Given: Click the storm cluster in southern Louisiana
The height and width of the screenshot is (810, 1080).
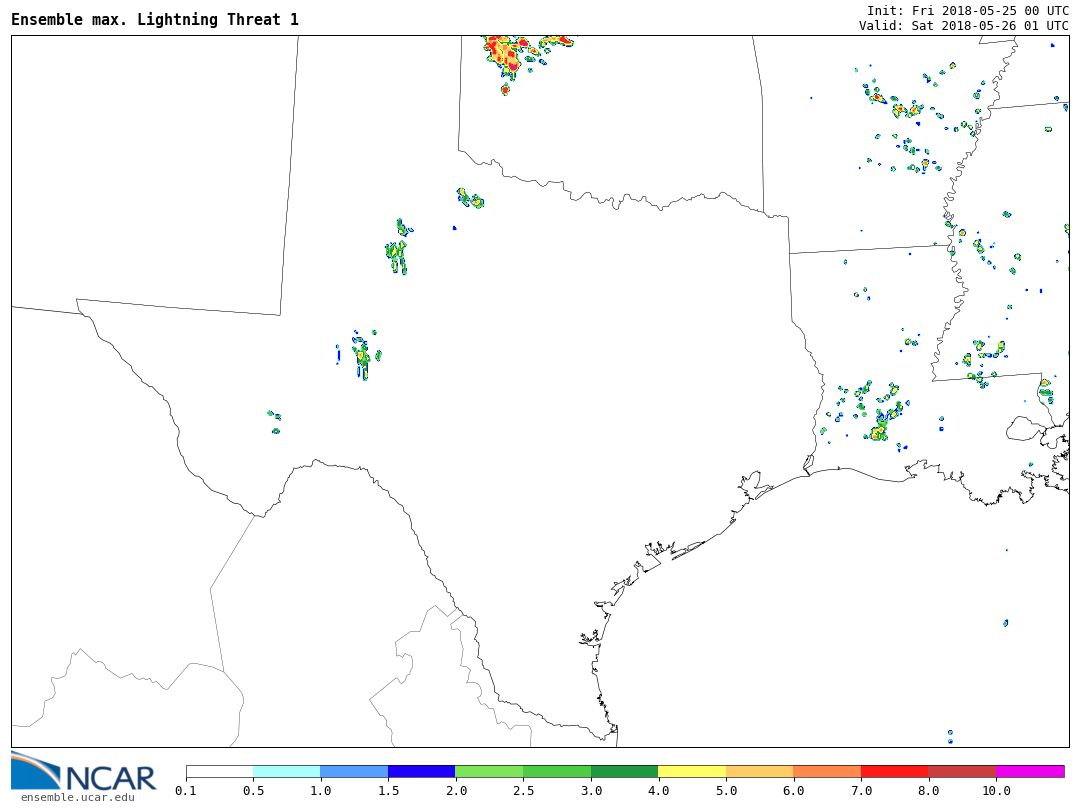Looking at the screenshot, I should pos(880,425).
